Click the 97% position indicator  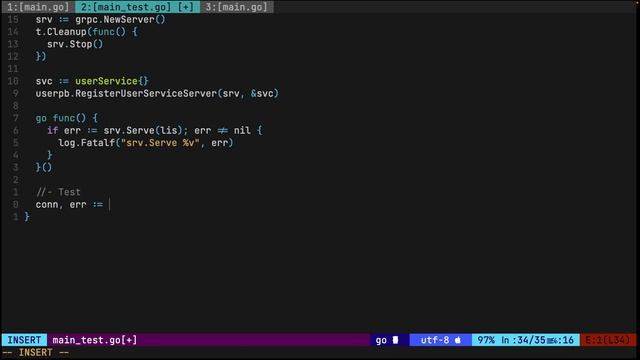point(486,340)
